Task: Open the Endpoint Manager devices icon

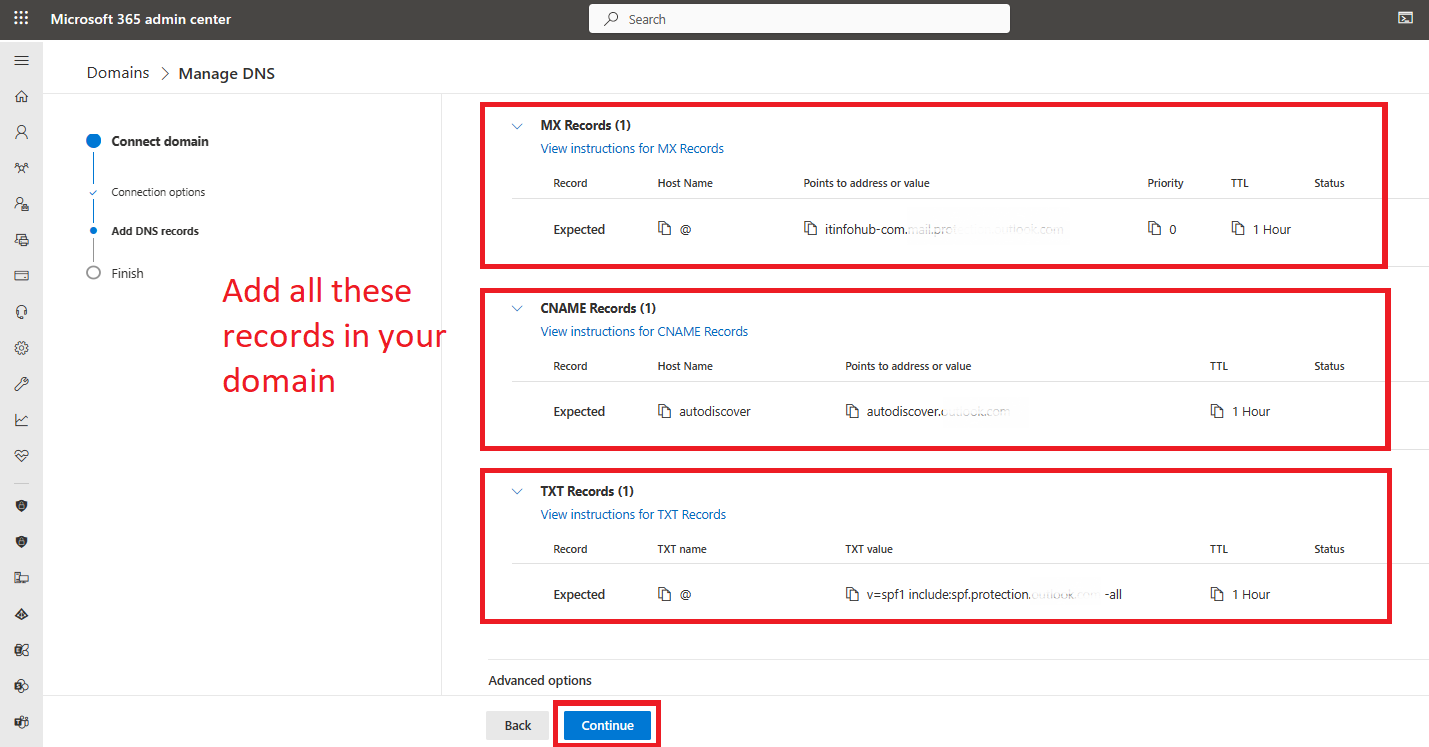Action: 21,578
